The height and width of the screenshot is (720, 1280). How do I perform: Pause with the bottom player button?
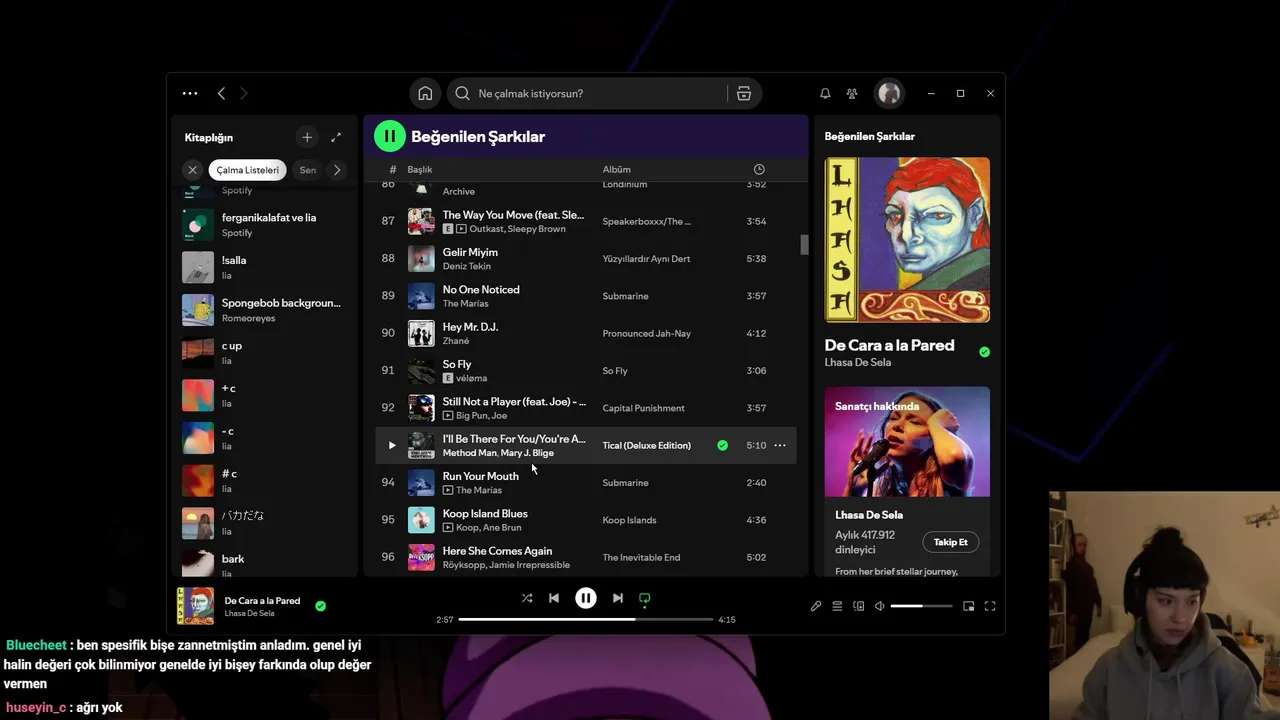pyautogui.click(x=586, y=598)
